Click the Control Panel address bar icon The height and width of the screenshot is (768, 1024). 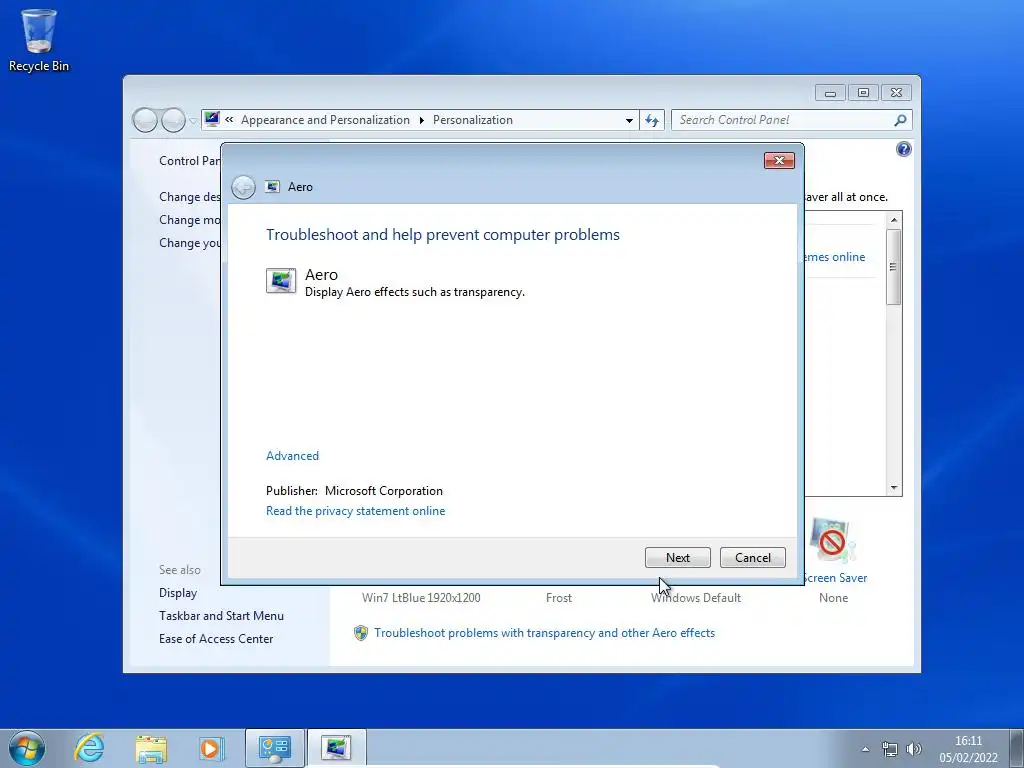tap(212, 120)
